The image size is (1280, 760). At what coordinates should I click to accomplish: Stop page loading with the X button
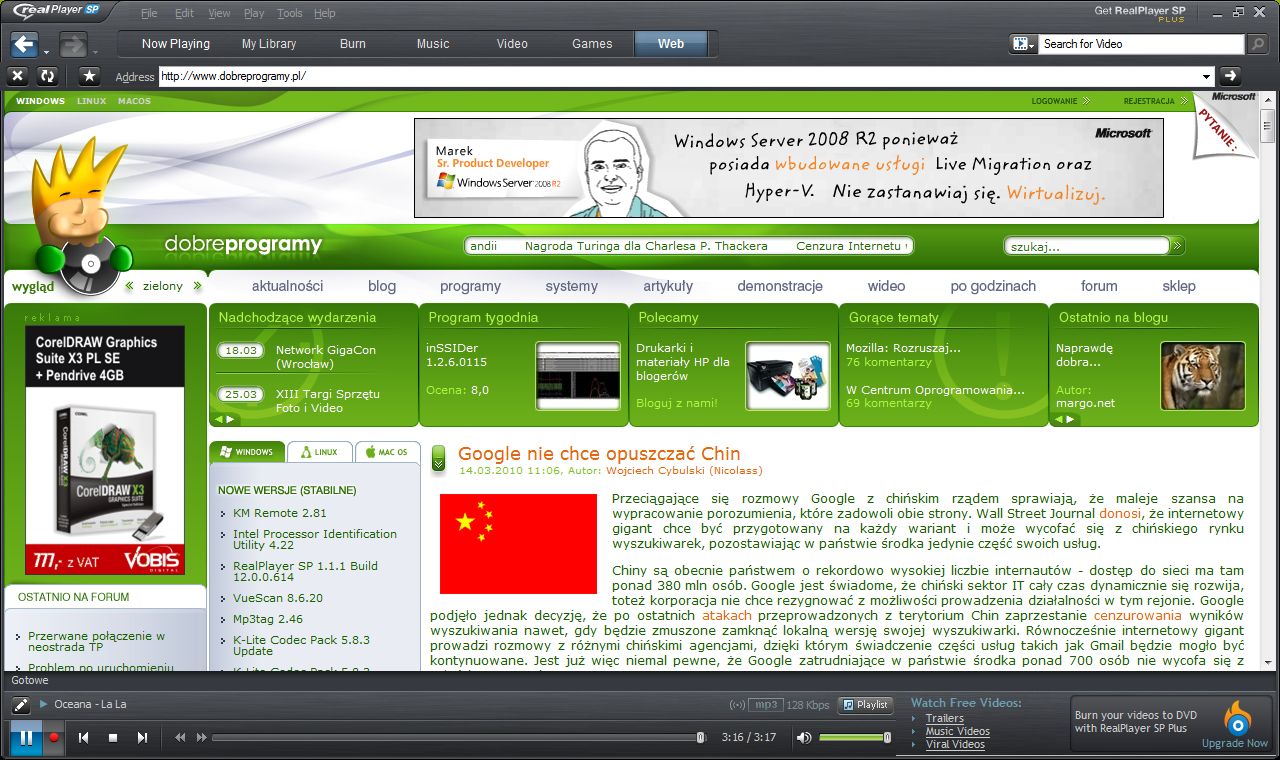17,76
